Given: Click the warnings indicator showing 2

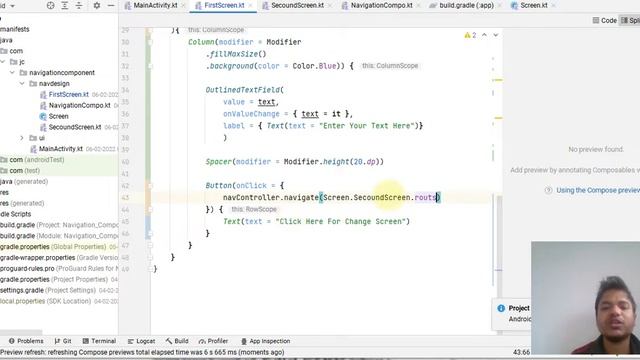Looking at the screenshot, I should click(470, 36).
